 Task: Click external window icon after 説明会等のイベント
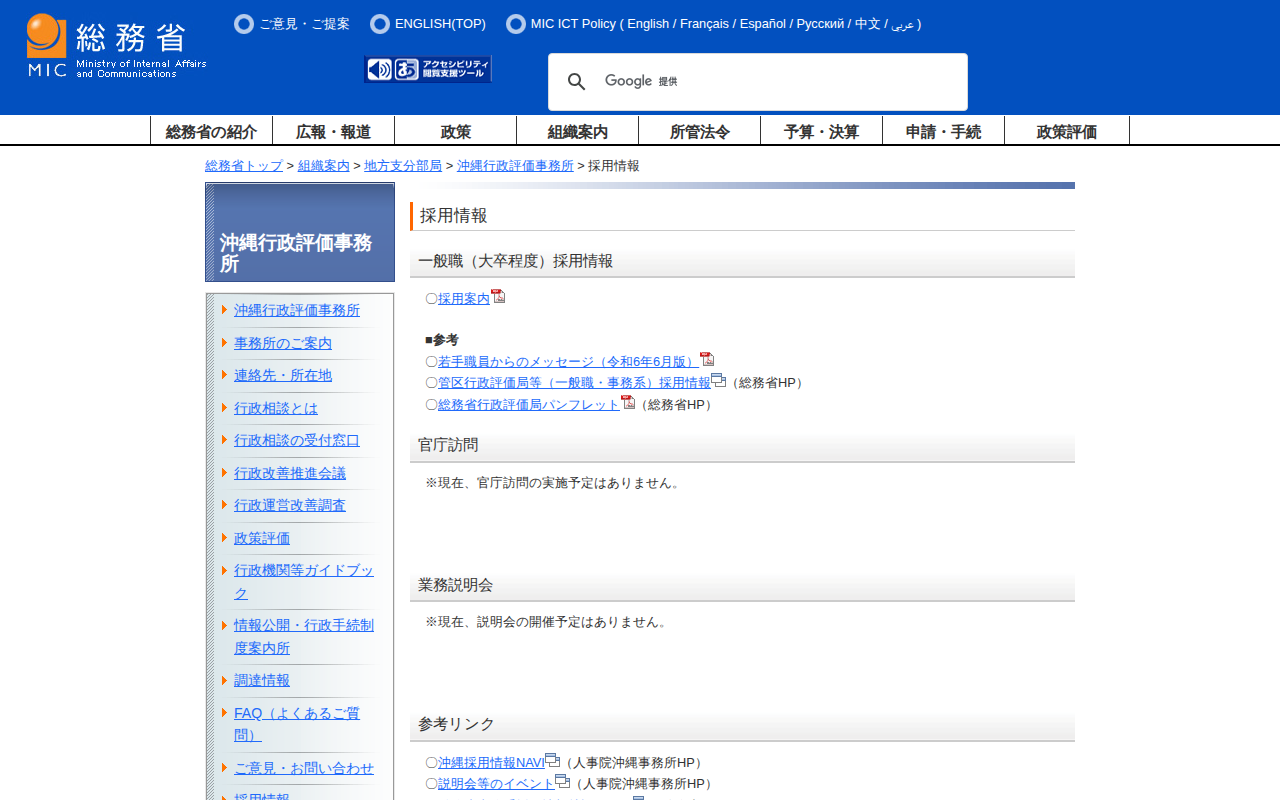pyautogui.click(x=562, y=781)
